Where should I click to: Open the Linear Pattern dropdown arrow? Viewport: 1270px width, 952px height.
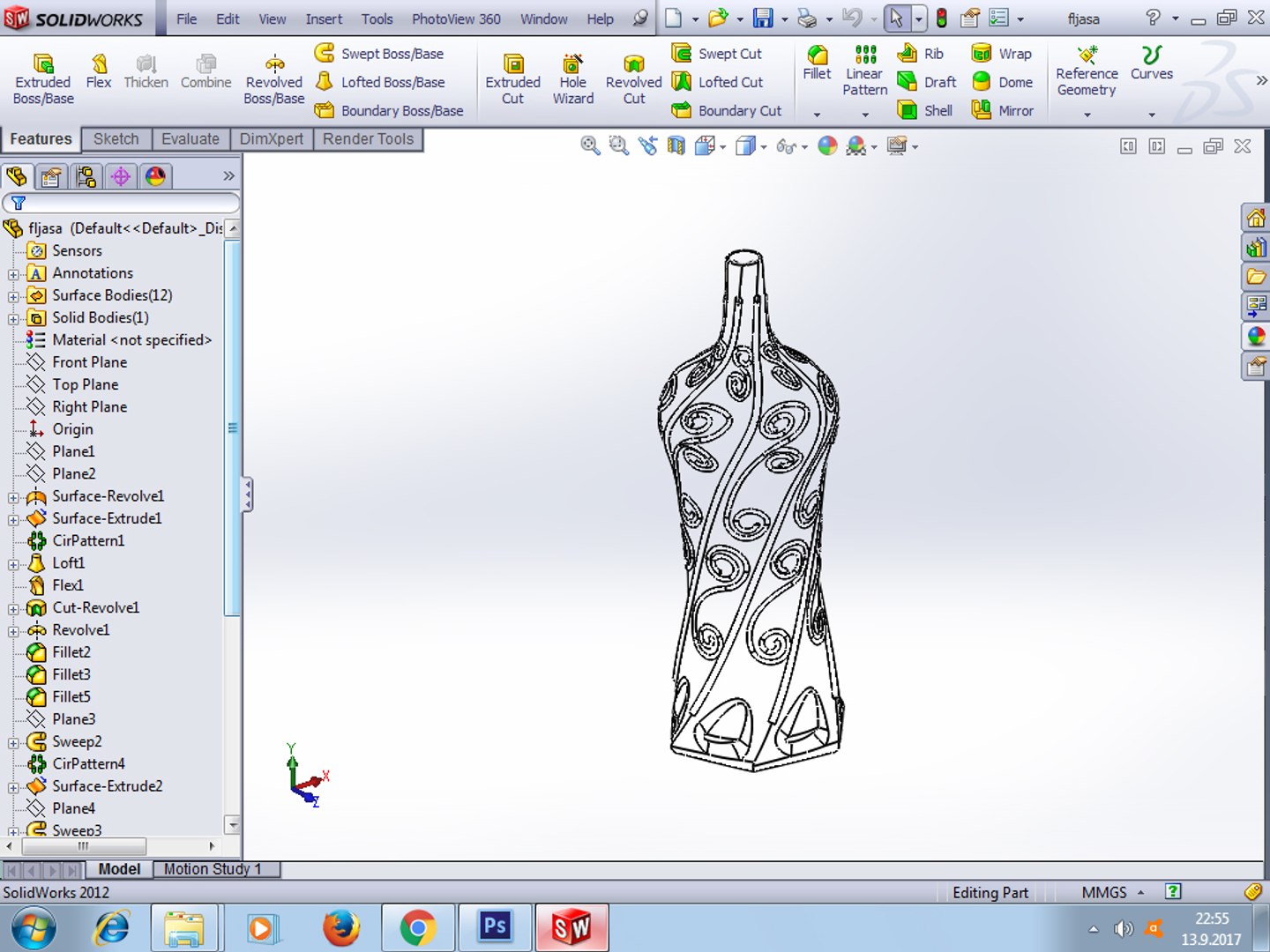point(865,115)
